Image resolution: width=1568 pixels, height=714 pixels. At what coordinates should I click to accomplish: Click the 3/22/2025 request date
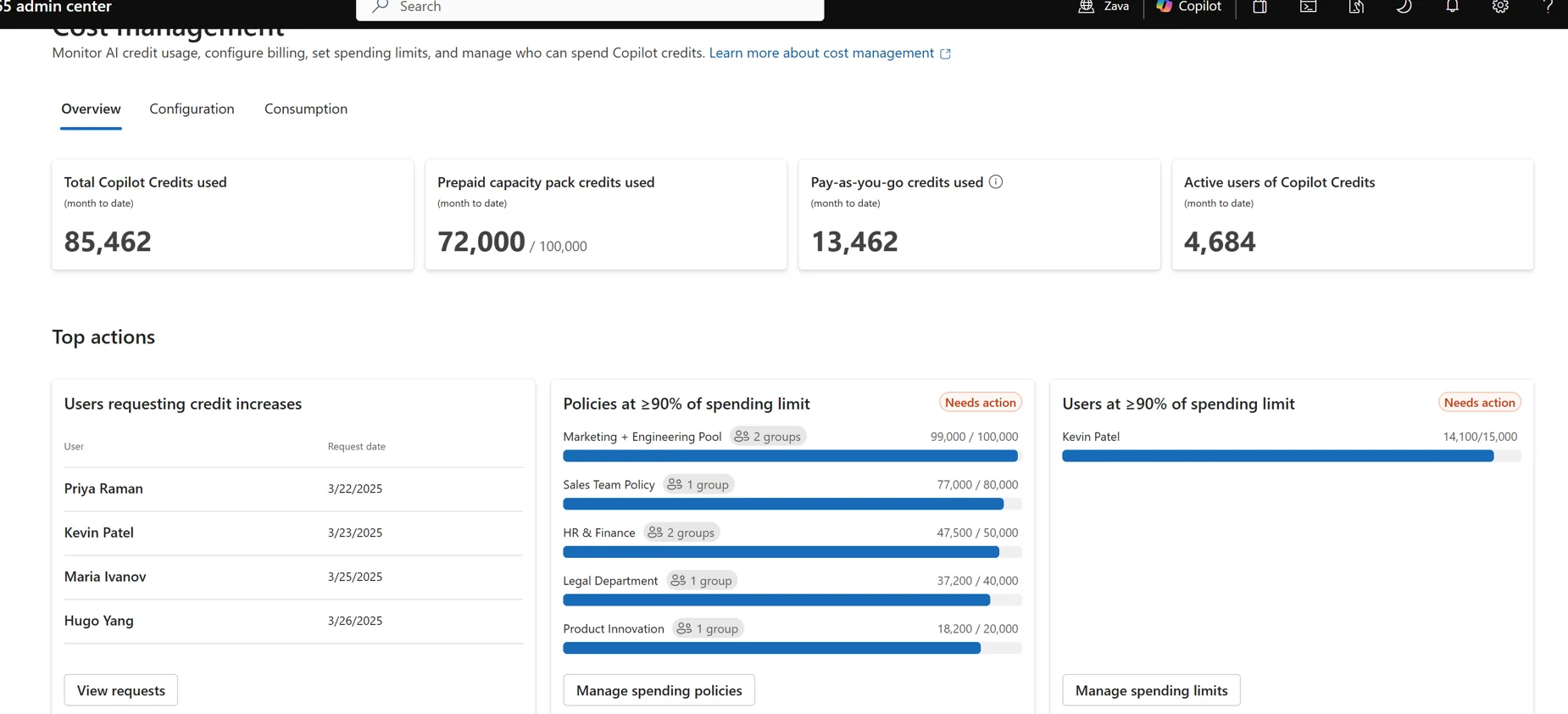click(355, 489)
